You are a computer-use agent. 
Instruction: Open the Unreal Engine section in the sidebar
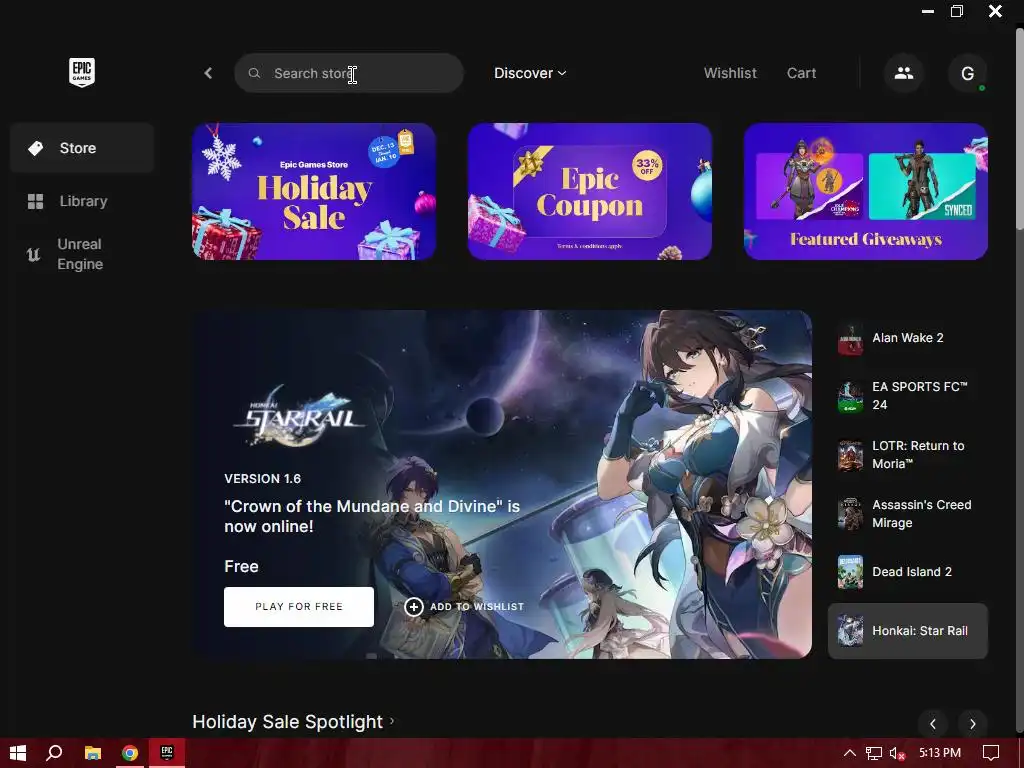[82, 254]
